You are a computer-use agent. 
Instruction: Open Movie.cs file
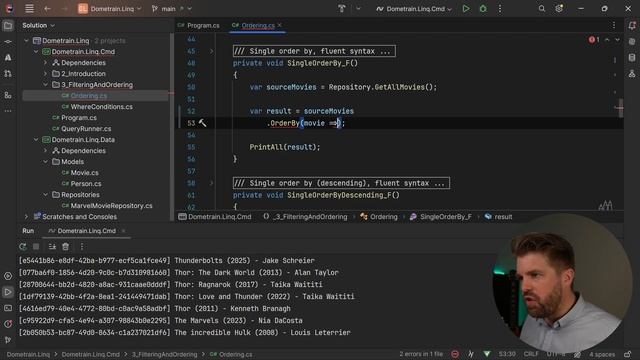(84, 173)
